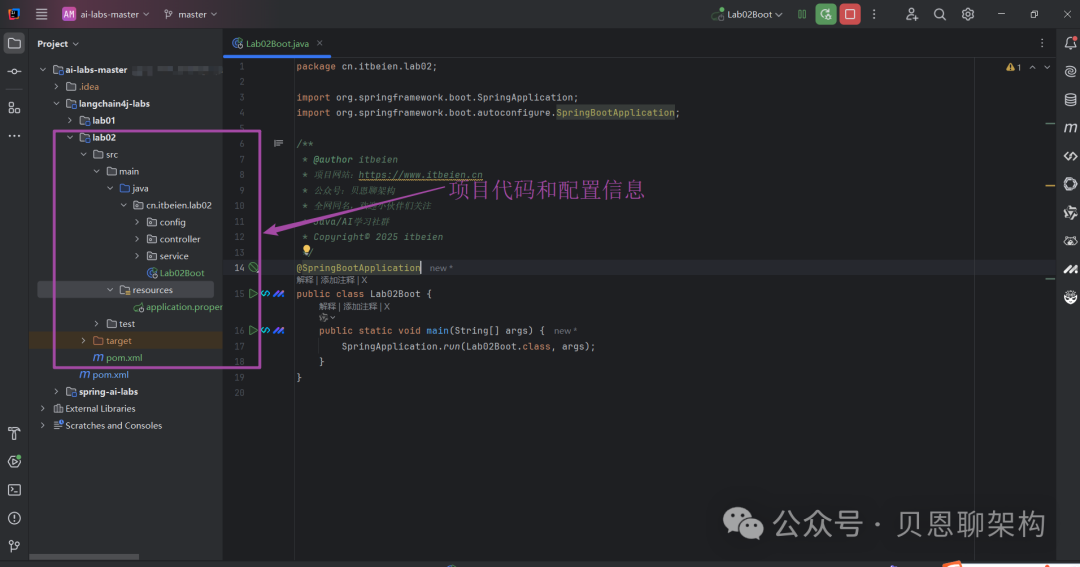The image size is (1080, 567).
Task: Go to next highlighted problem arrow
Action: (1047, 68)
